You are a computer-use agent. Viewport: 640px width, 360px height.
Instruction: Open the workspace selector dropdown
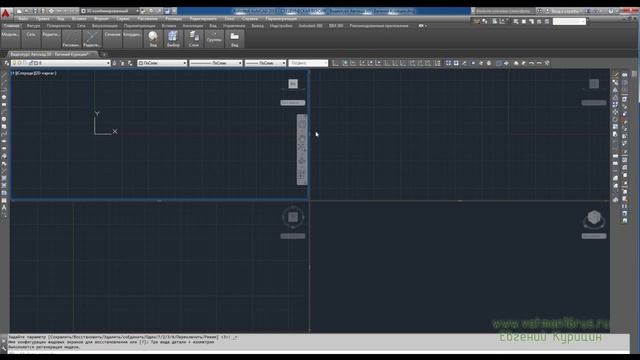pyautogui.click(x=110, y=11)
